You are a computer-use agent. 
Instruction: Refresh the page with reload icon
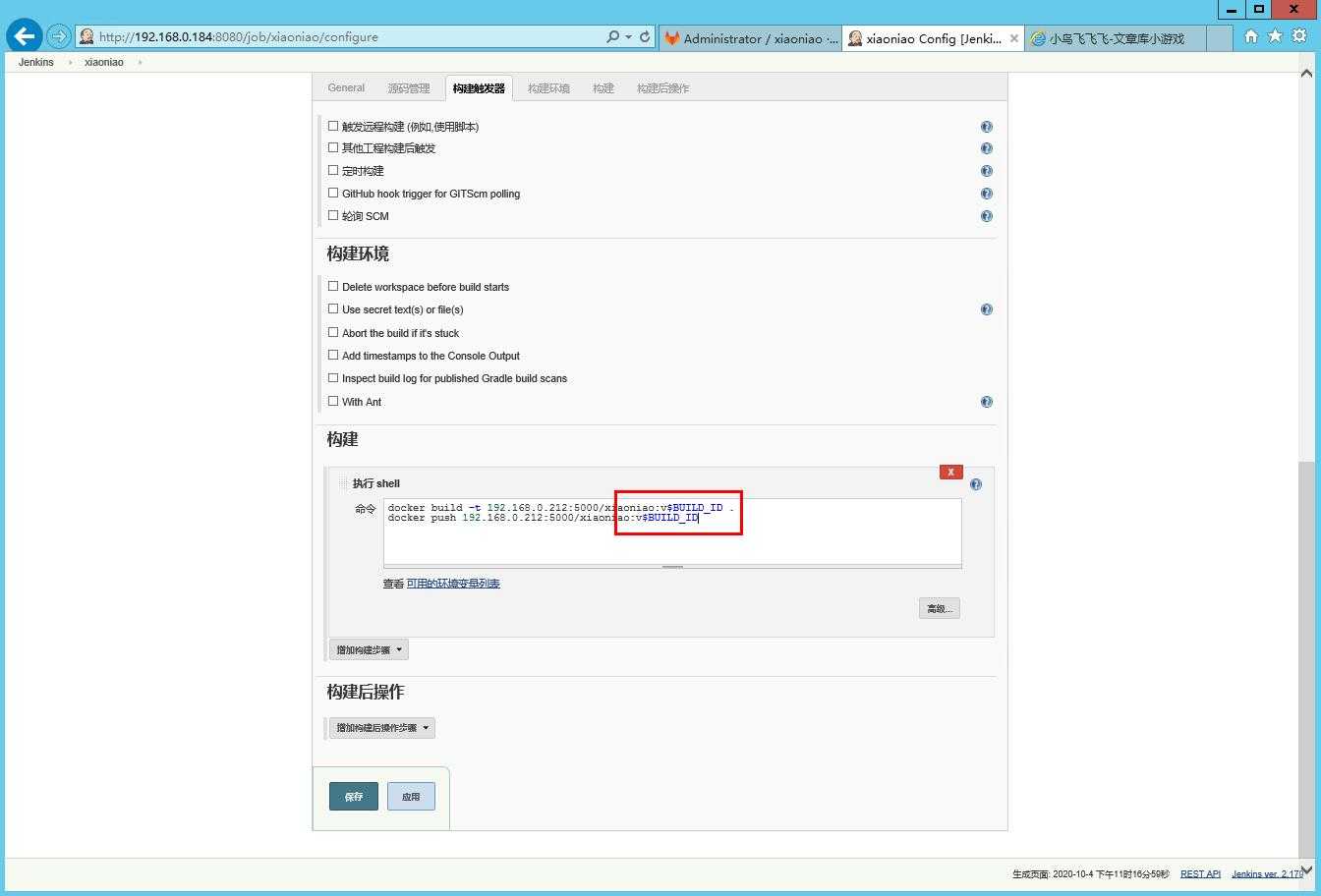coord(645,36)
